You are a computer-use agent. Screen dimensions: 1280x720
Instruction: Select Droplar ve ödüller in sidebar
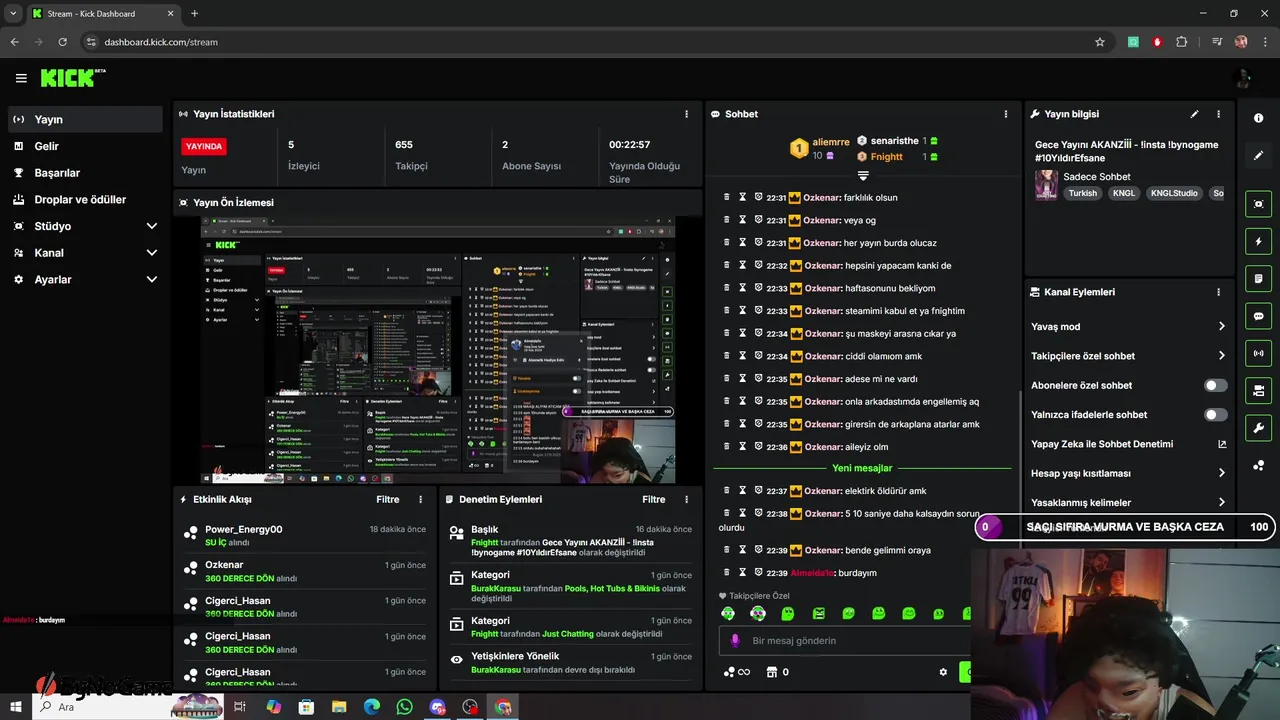click(84, 199)
